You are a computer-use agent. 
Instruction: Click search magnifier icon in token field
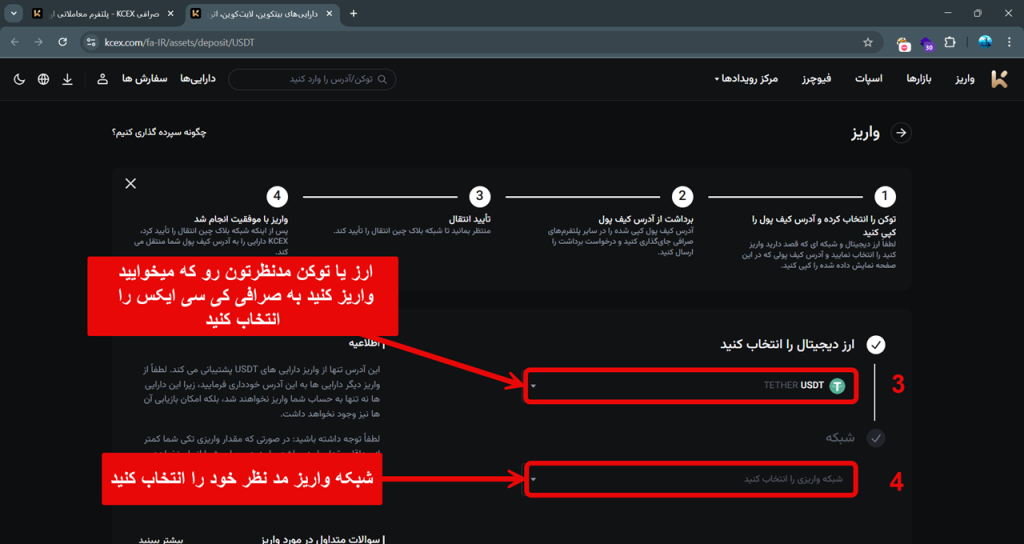[x=383, y=79]
